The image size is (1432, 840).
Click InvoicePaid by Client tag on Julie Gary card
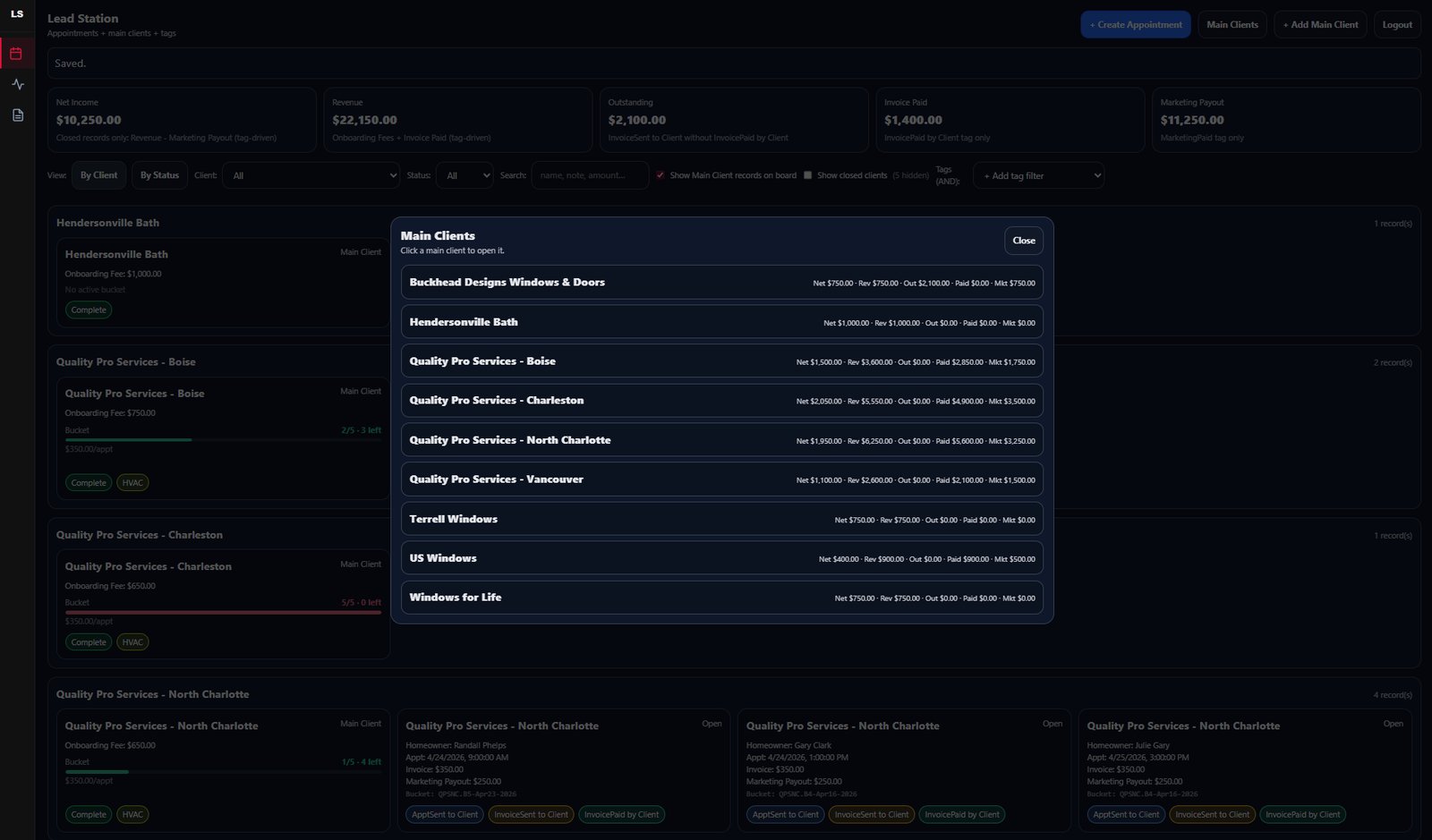pyautogui.click(x=1302, y=815)
